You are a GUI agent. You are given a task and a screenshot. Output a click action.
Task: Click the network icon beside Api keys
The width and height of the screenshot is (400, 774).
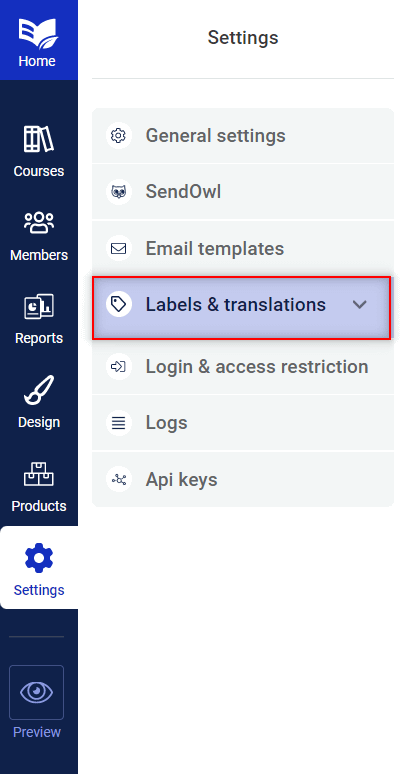(x=119, y=479)
